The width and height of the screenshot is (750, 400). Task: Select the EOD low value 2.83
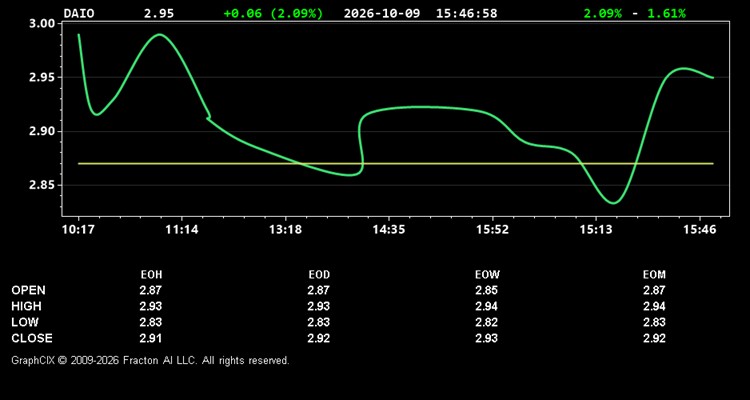tap(319, 322)
